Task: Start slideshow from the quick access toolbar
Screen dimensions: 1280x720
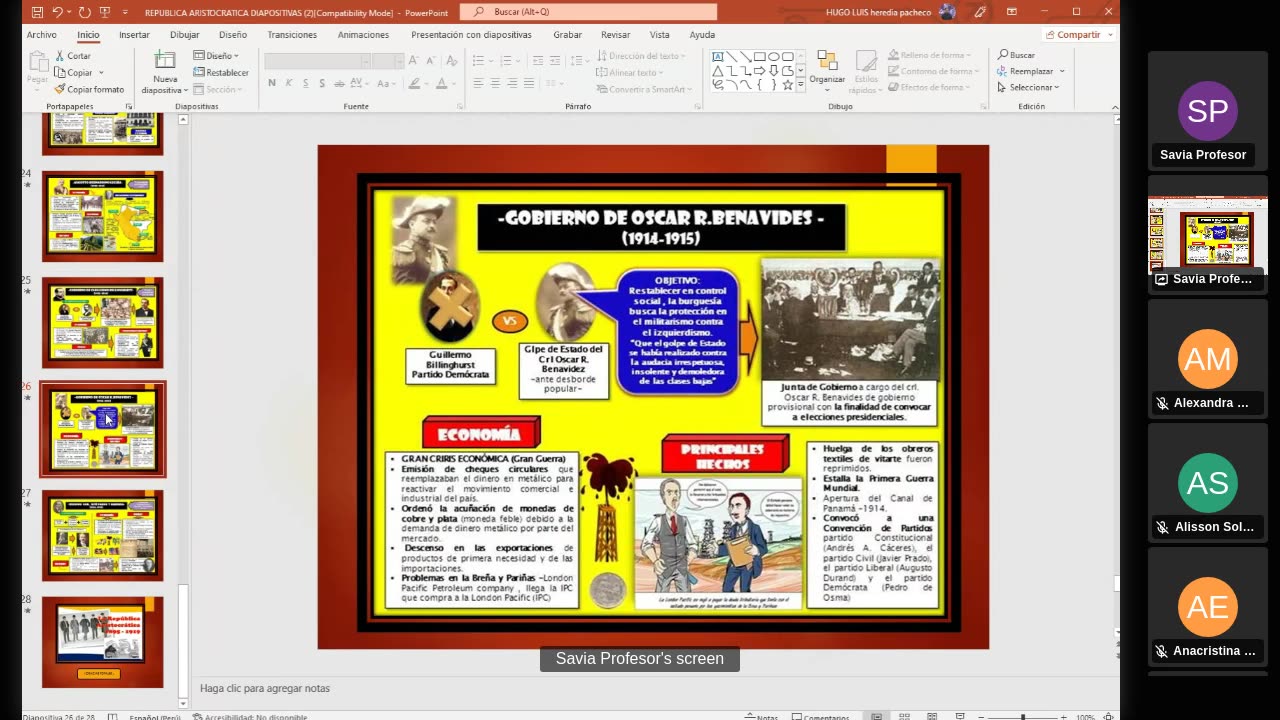Action: coord(105,12)
